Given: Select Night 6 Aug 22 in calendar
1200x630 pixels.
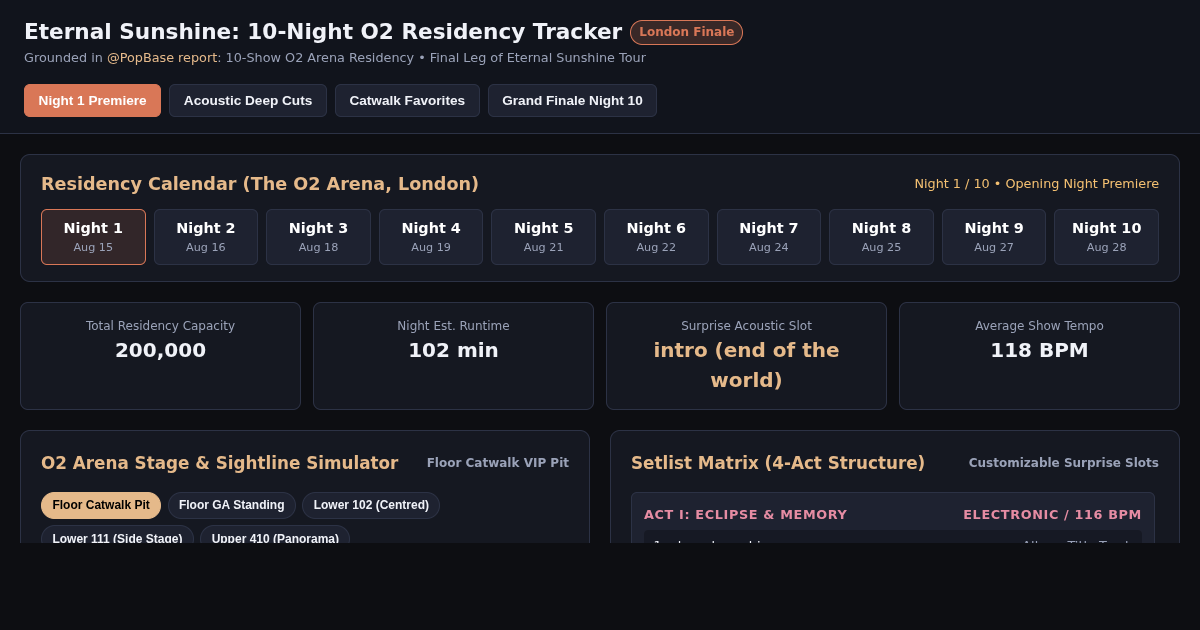Looking at the screenshot, I should [x=656, y=237].
